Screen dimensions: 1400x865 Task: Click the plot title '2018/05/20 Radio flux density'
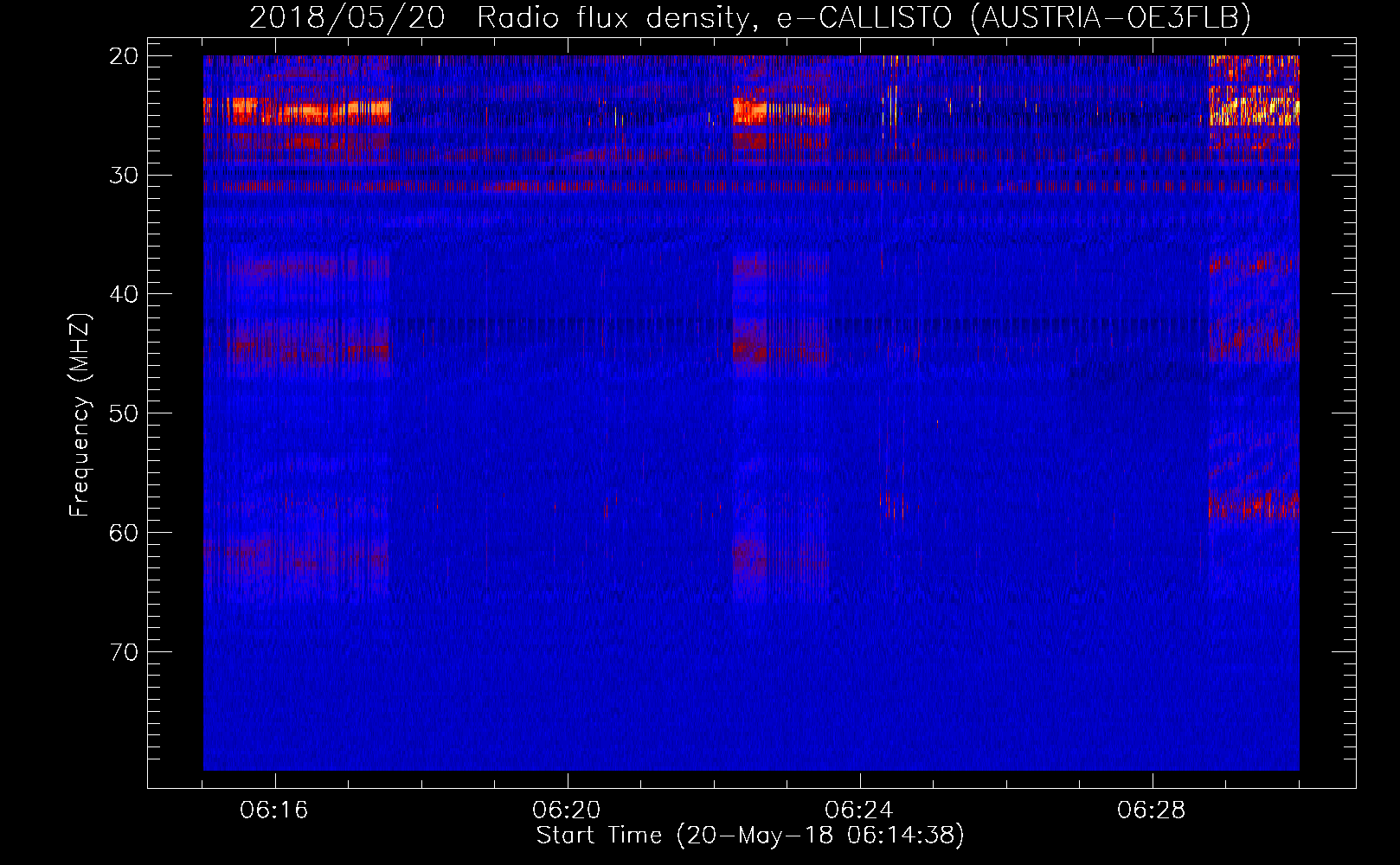(749, 17)
